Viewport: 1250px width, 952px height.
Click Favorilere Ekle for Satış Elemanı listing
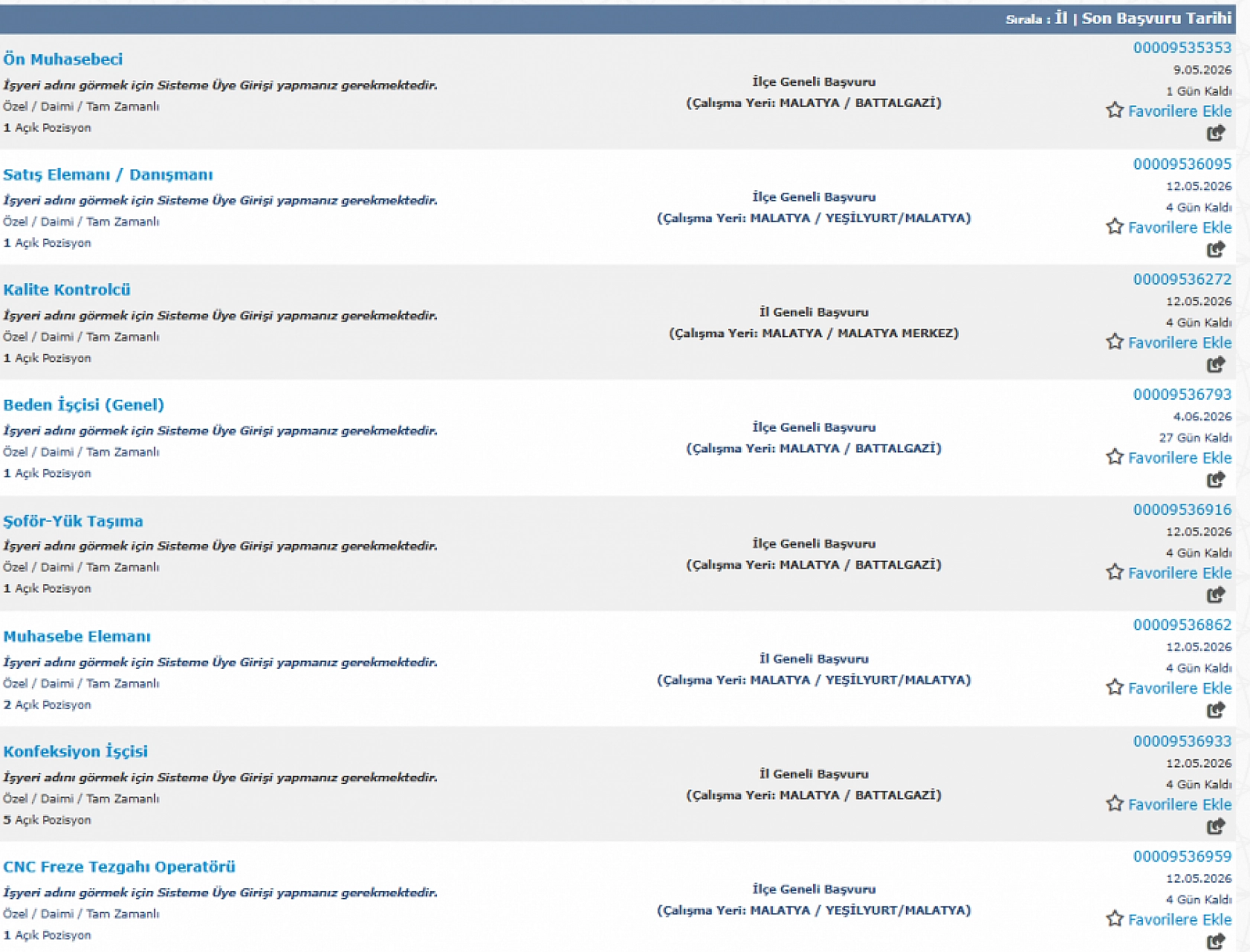[1179, 227]
